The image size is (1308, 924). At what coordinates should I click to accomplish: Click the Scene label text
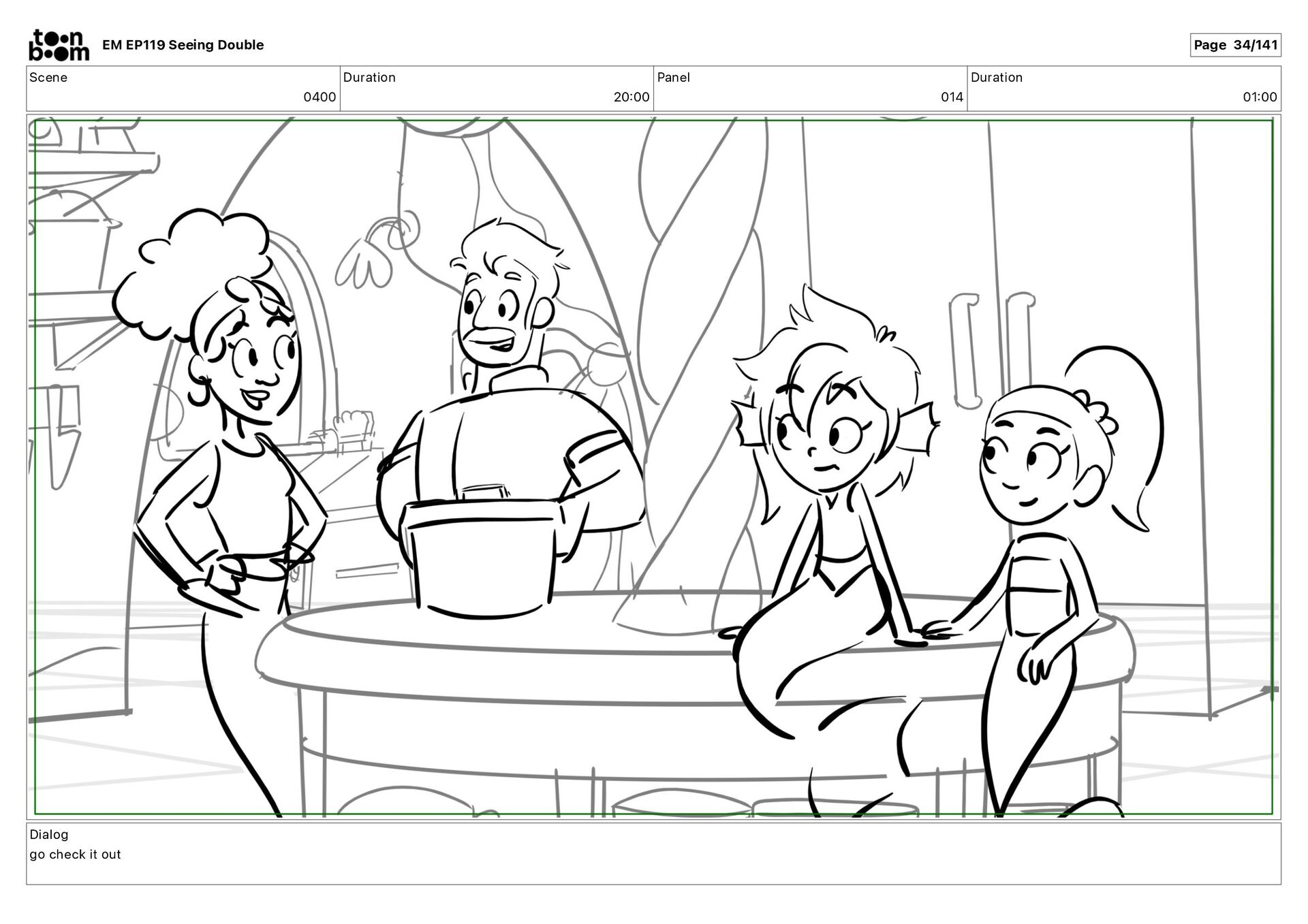tap(48, 78)
